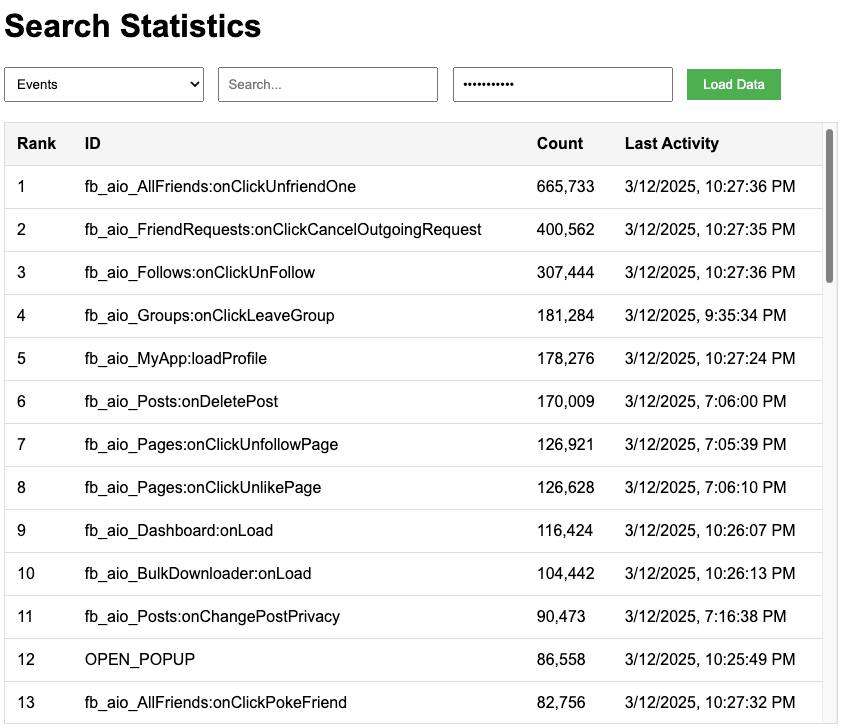Screen dimensions: 843x728
Task: Open the Events dropdown selector
Action: click(x=104, y=84)
